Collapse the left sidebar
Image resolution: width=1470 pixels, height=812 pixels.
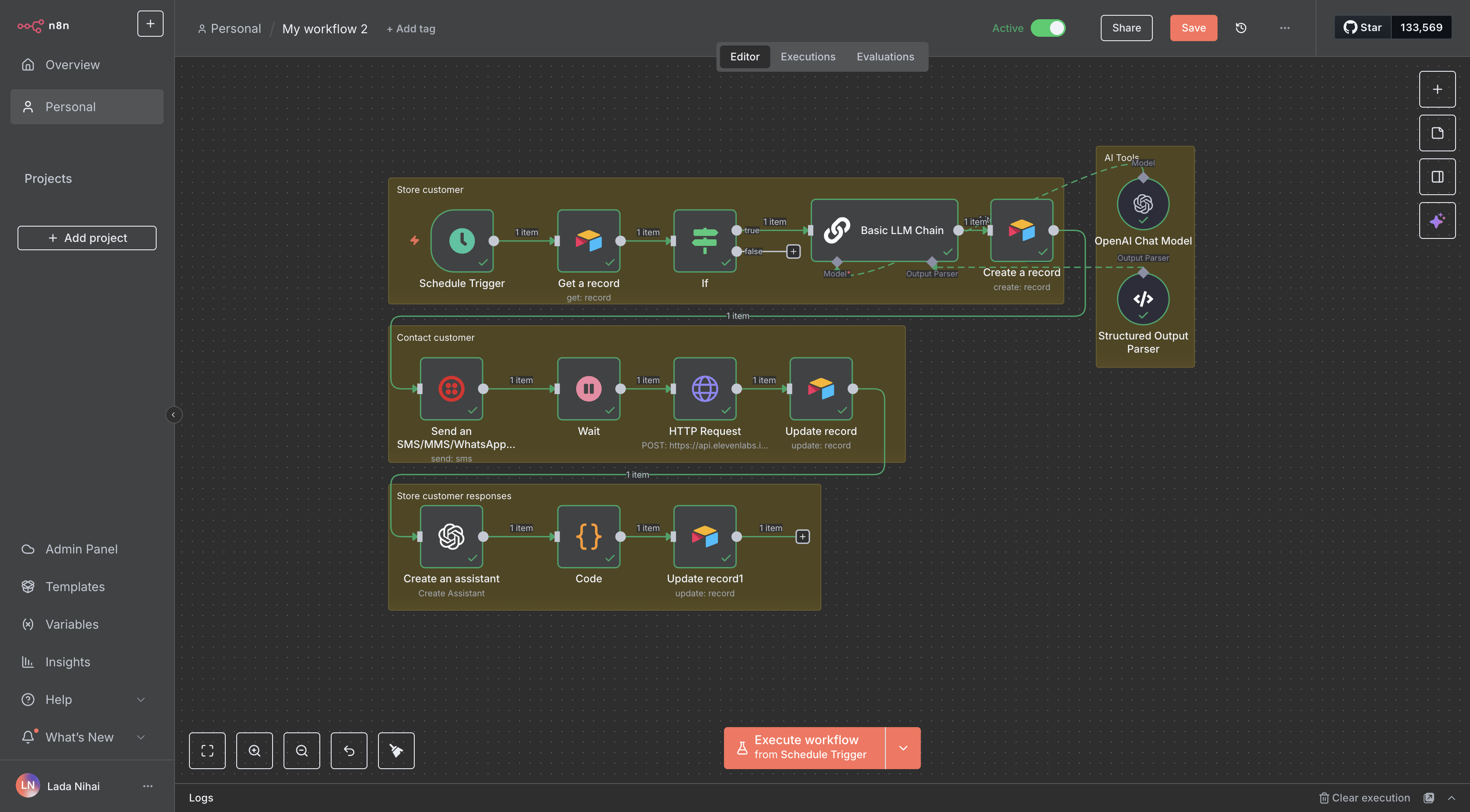174,415
